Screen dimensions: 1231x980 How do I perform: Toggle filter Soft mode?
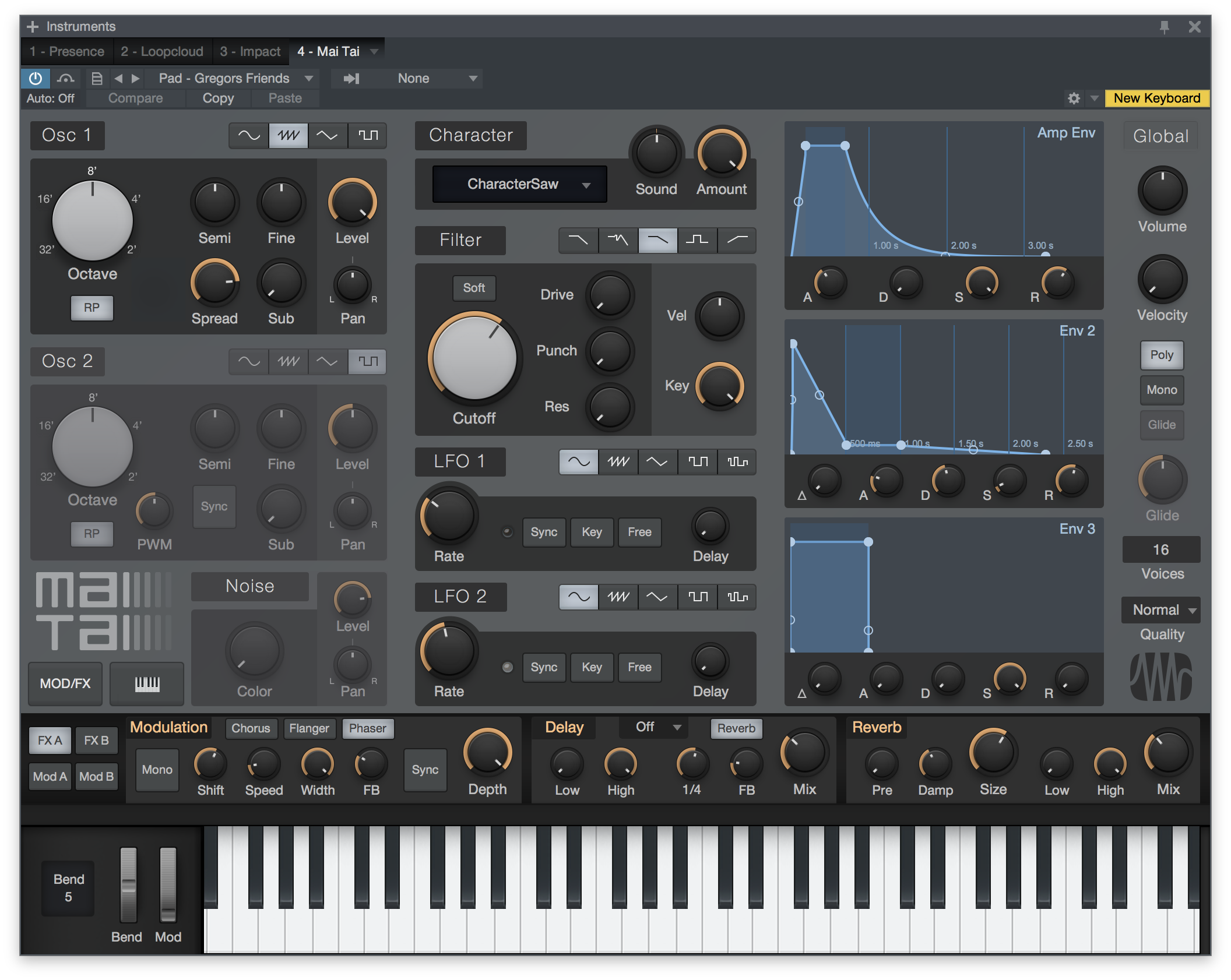tap(474, 288)
